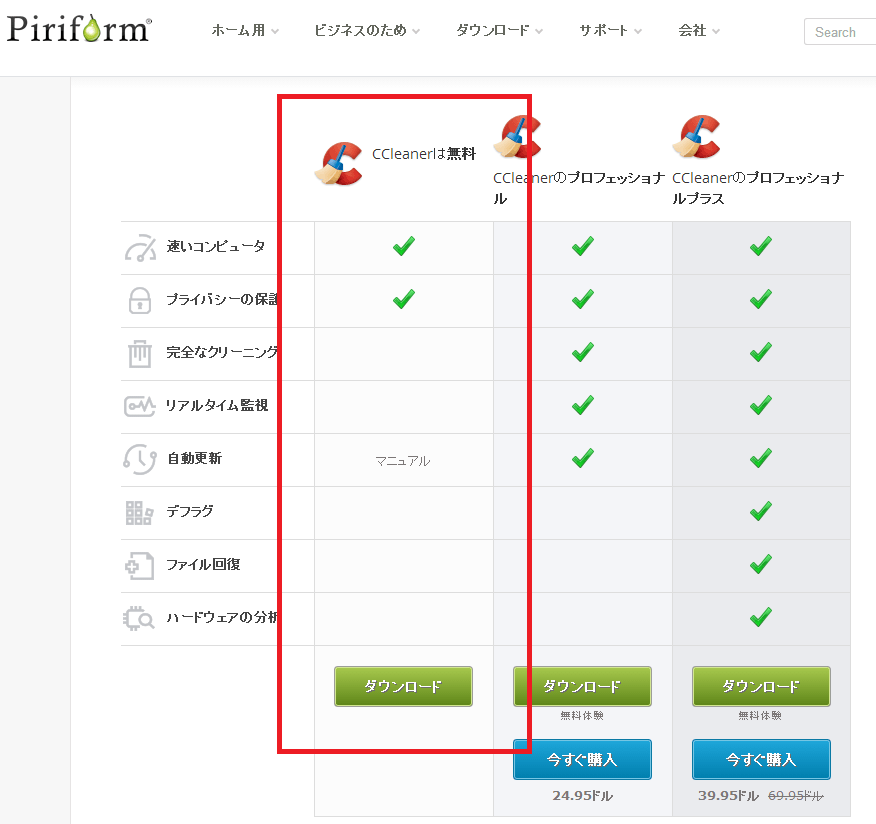876x824 pixels.
Task: Click the chip magnifier icon for ハードウェアの分析
Action: (138, 618)
